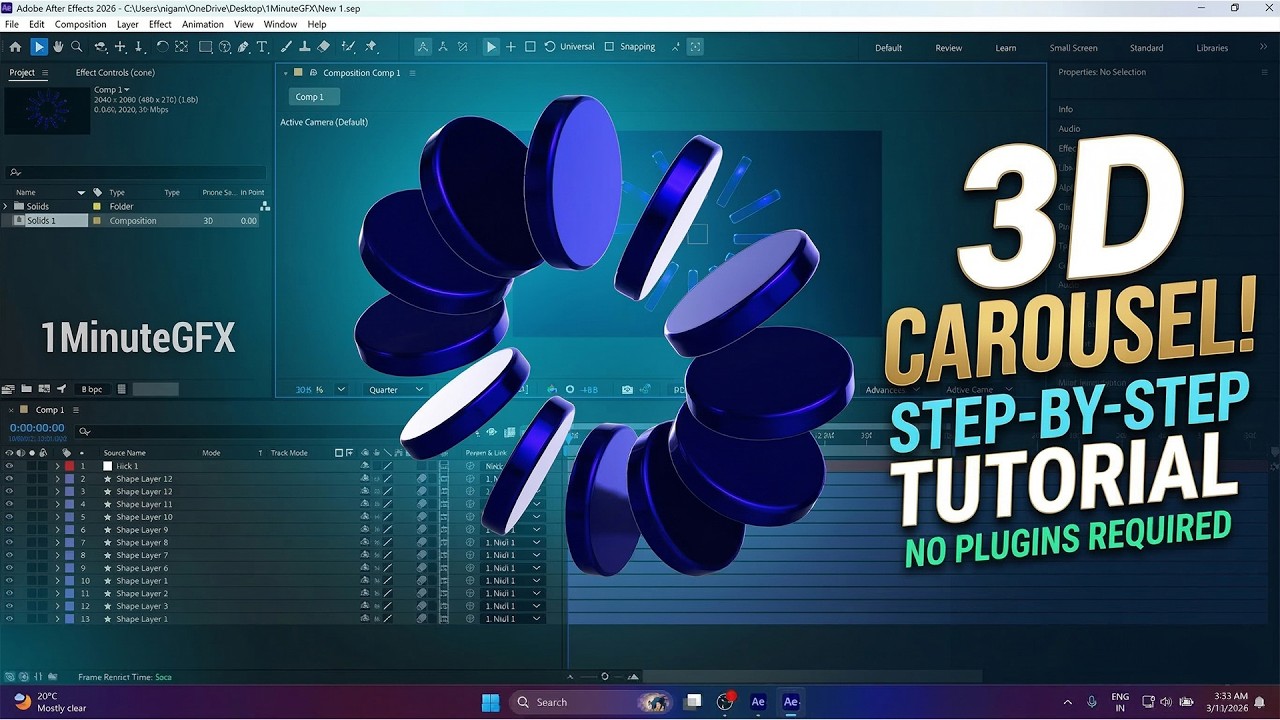Select the Pen tool
Viewport: 1280px width, 720px height.
click(x=243, y=47)
